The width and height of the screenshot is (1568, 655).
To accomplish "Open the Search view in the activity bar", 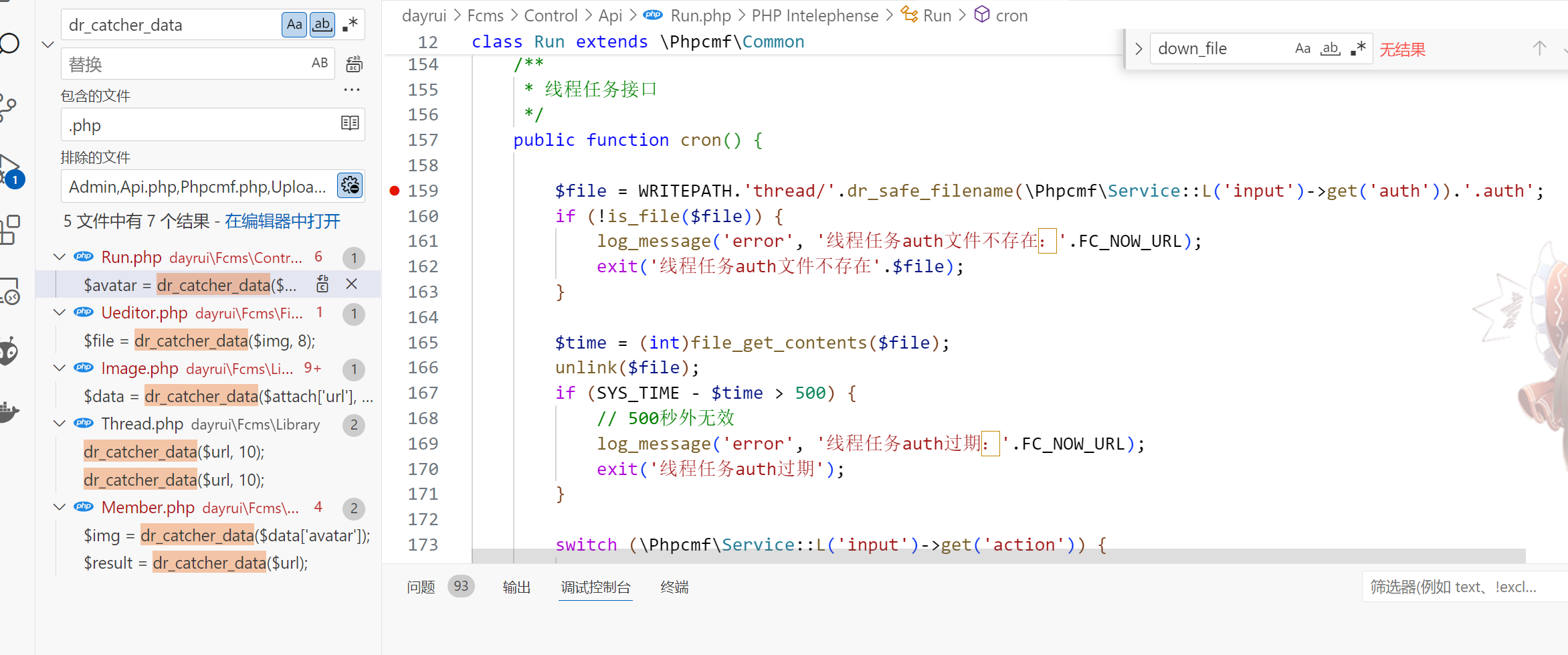I will 9,44.
